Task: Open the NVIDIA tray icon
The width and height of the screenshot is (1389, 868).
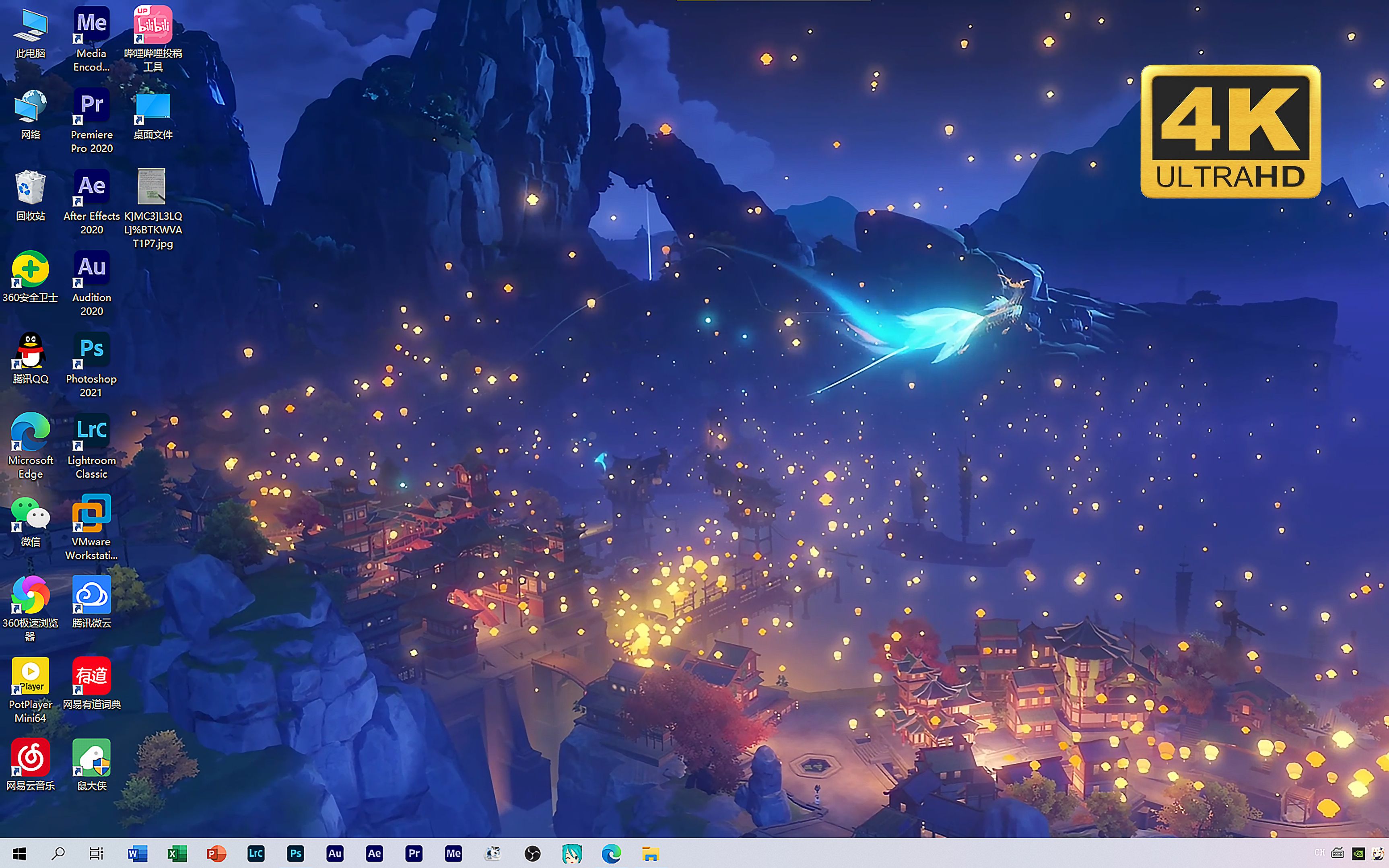Action: 1358,853
